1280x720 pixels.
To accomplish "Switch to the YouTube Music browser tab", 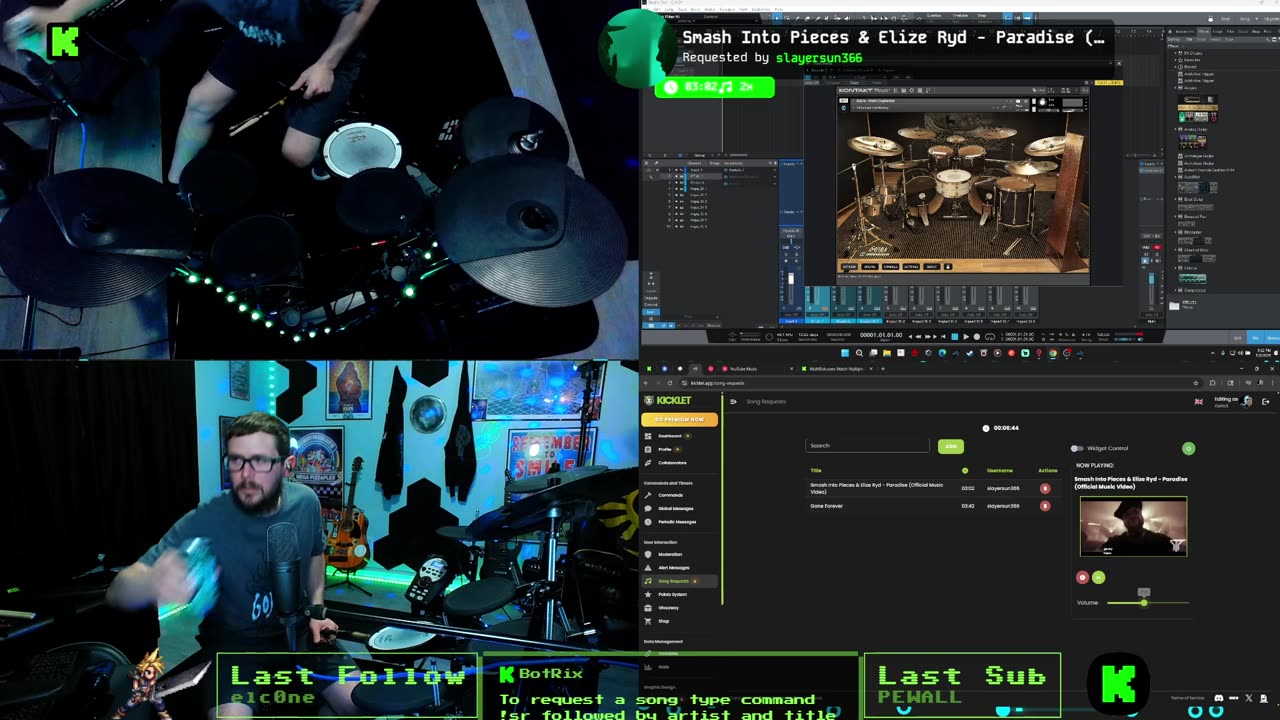I will (745, 369).
